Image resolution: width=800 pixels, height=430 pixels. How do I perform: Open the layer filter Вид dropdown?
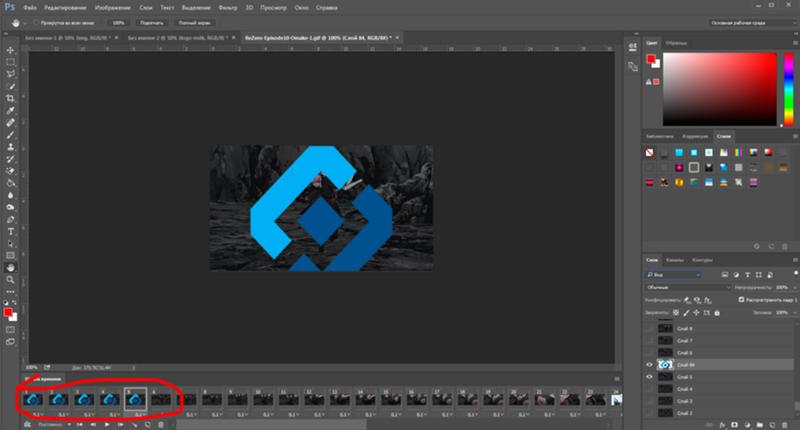(x=673, y=275)
